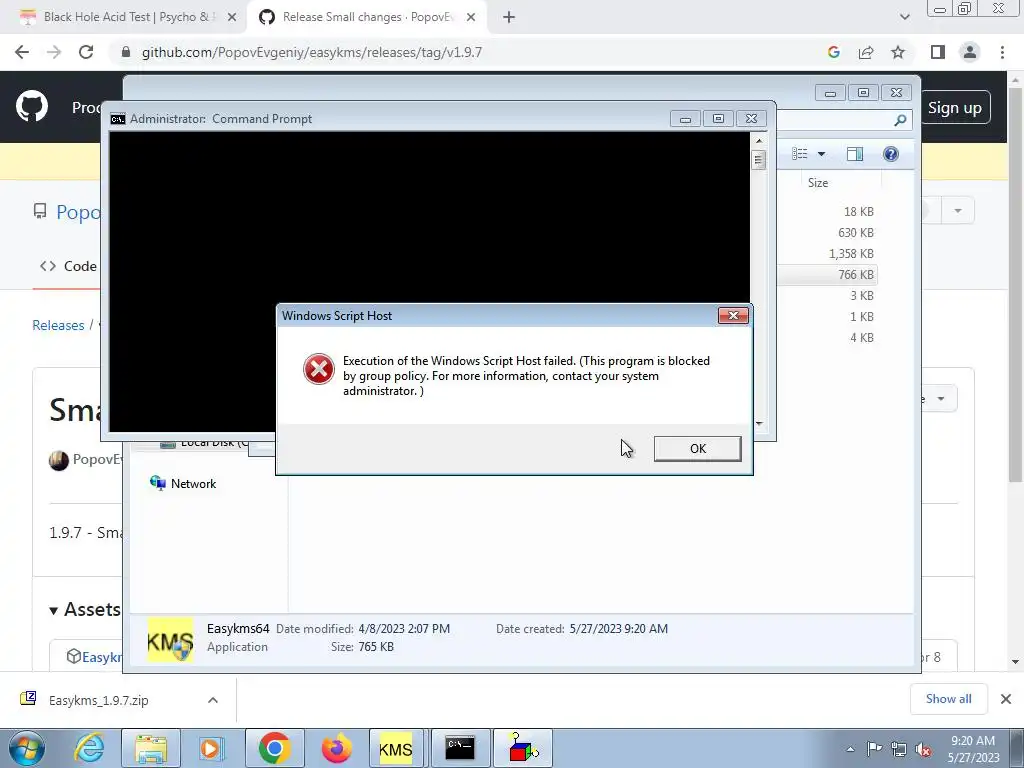Click the Easykms64 KMS icon in the details pane

(170, 639)
